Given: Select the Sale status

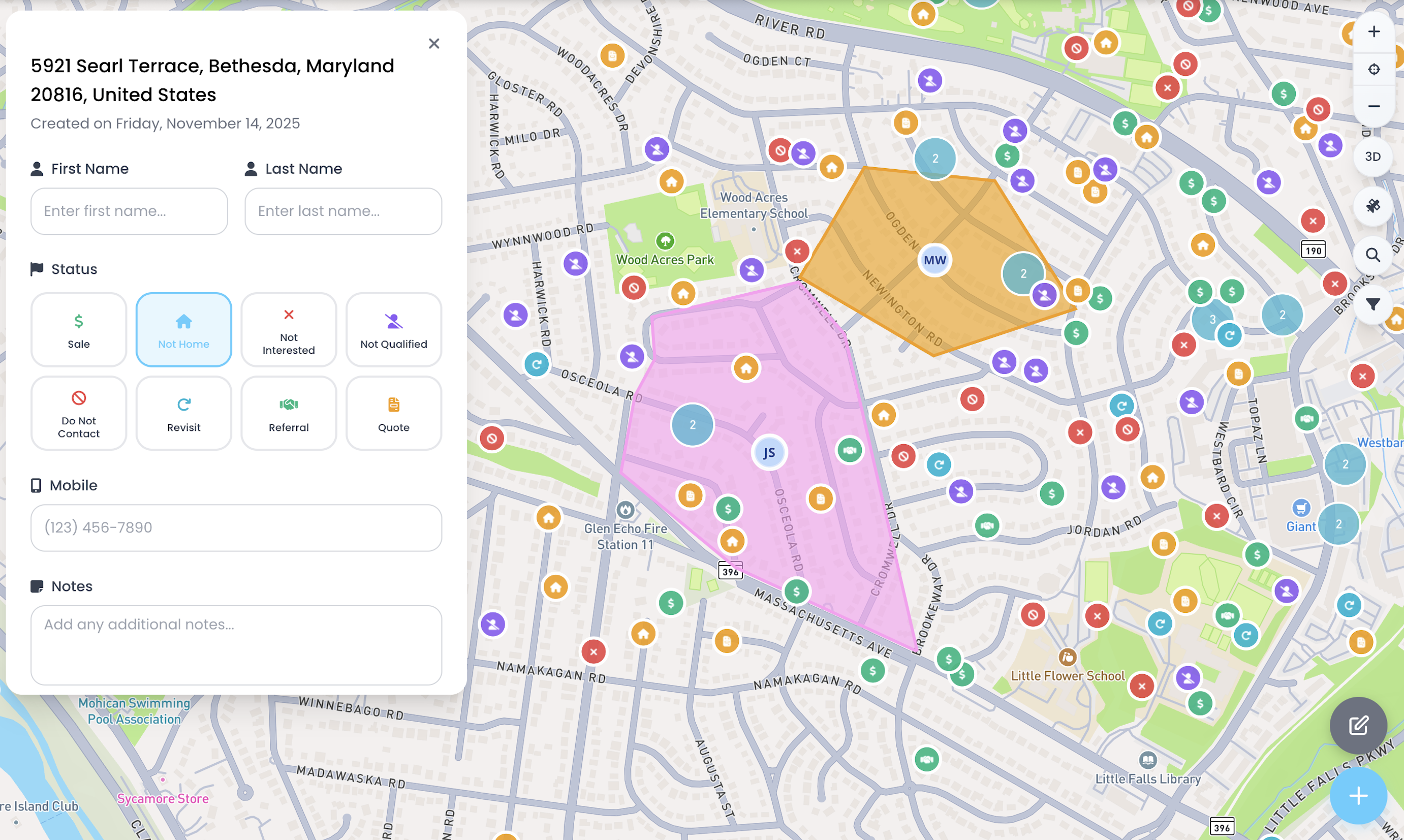Looking at the screenshot, I should 79,330.
